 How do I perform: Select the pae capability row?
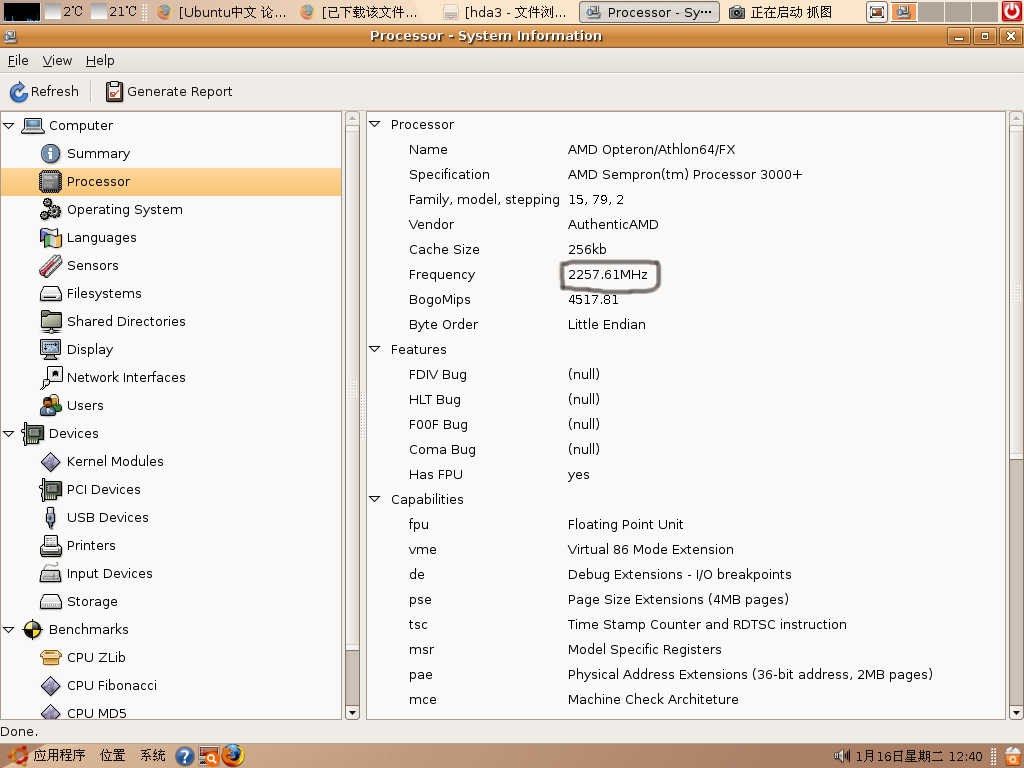click(686, 675)
